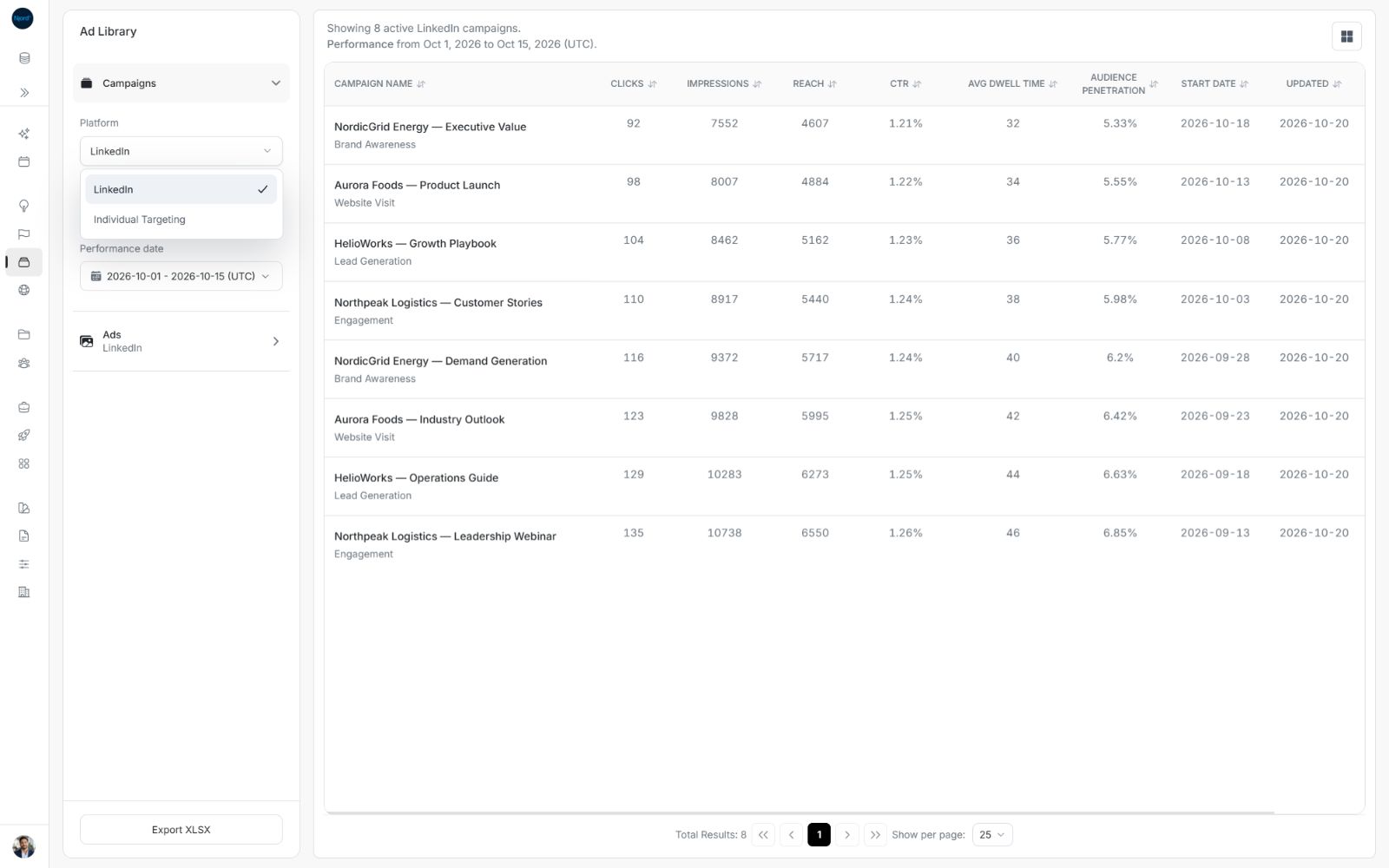Open Aurora Foods — Product Launch campaign
This screenshot has width=1389, height=868.
tap(417, 185)
